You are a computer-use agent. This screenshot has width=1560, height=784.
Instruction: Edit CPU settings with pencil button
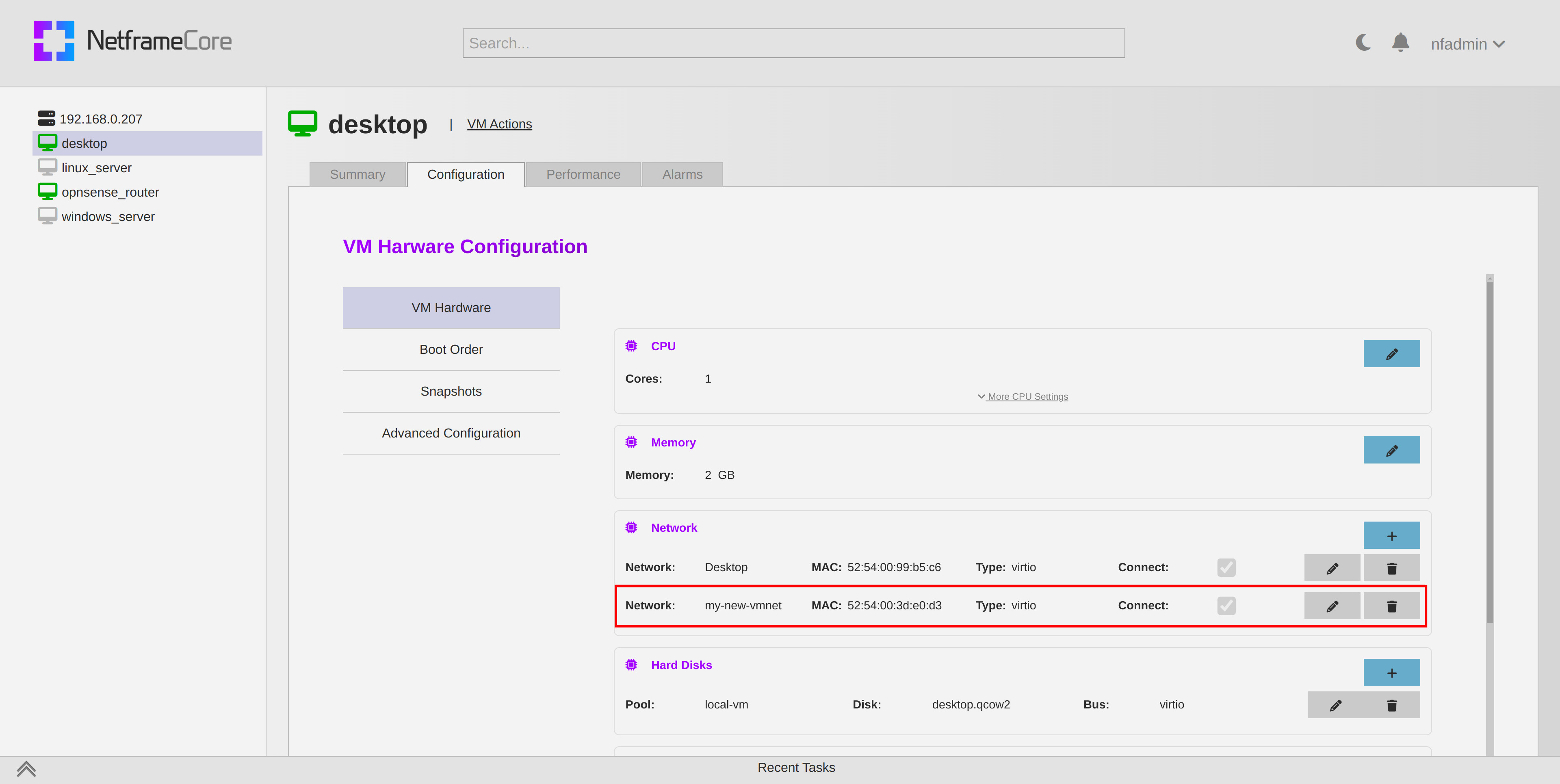pos(1392,353)
